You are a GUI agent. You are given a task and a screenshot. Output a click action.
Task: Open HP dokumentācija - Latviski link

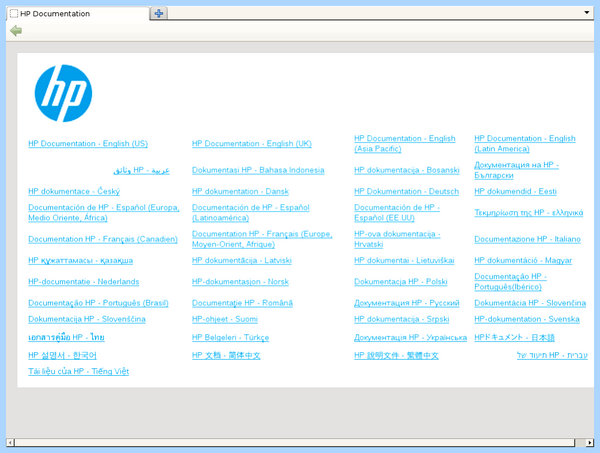(242, 261)
